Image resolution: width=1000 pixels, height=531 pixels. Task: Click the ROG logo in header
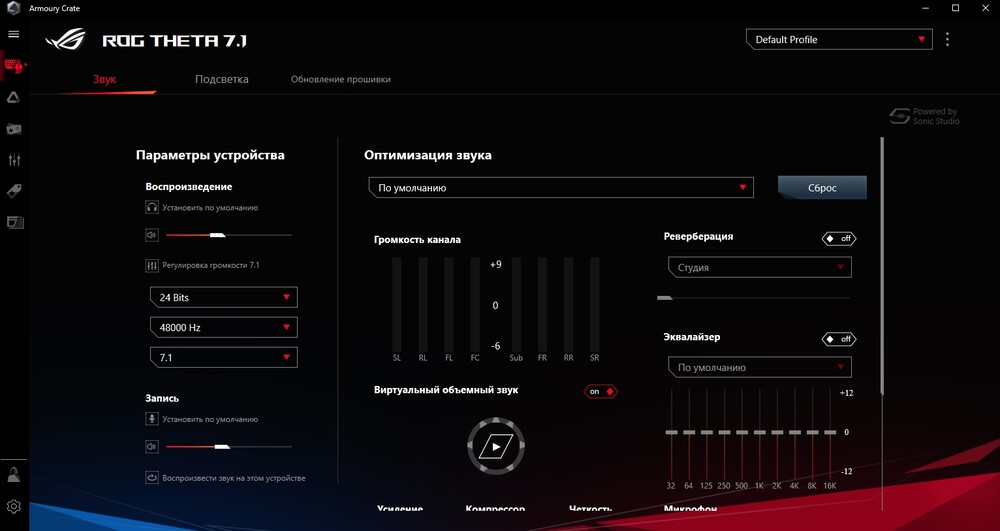pos(66,40)
